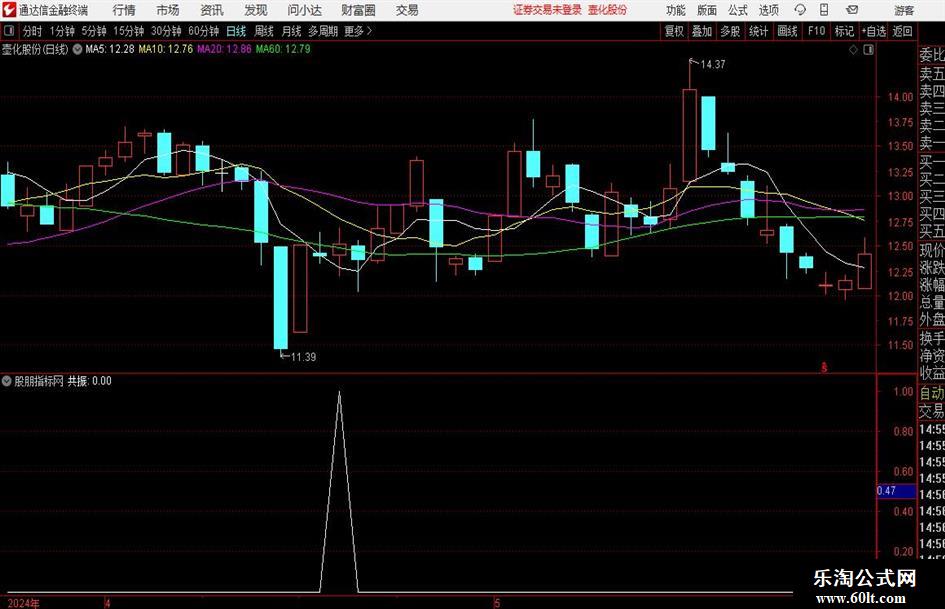Switch to the 分时 period tab
The width and height of the screenshot is (945, 609).
point(32,31)
